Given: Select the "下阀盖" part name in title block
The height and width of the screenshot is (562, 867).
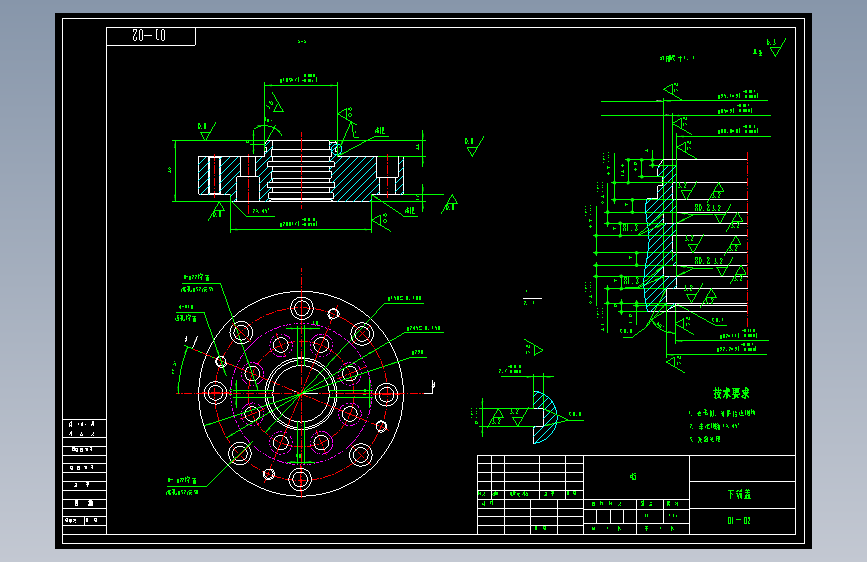Looking at the screenshot, I should coord(739,495).
